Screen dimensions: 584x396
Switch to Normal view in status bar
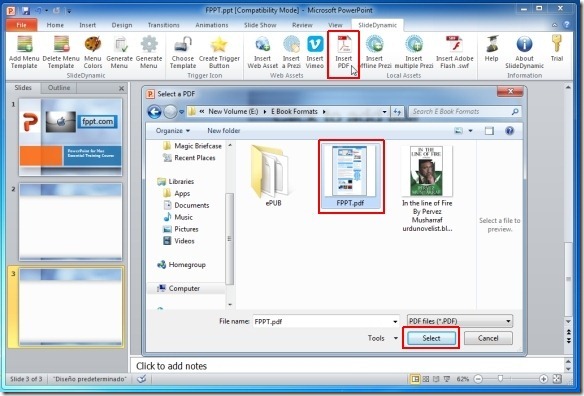click(x=415, y=379)
